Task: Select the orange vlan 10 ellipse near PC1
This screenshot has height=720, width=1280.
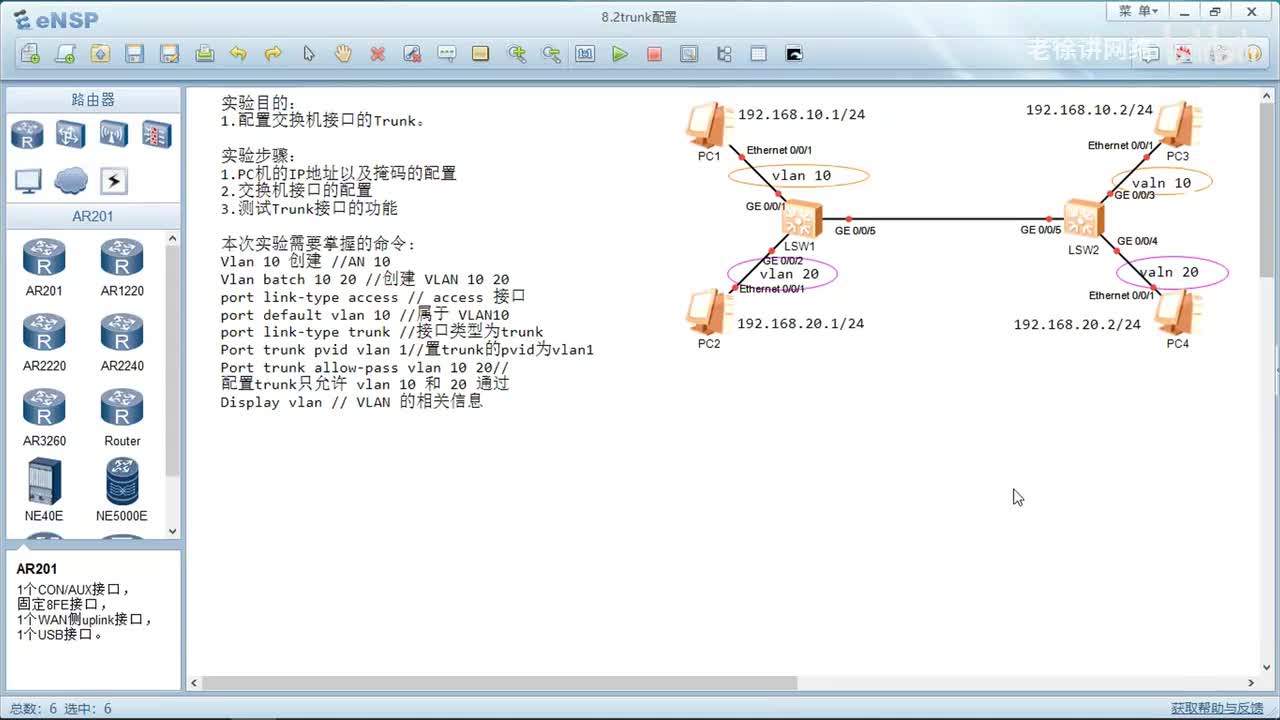Action: pos(798,176)
